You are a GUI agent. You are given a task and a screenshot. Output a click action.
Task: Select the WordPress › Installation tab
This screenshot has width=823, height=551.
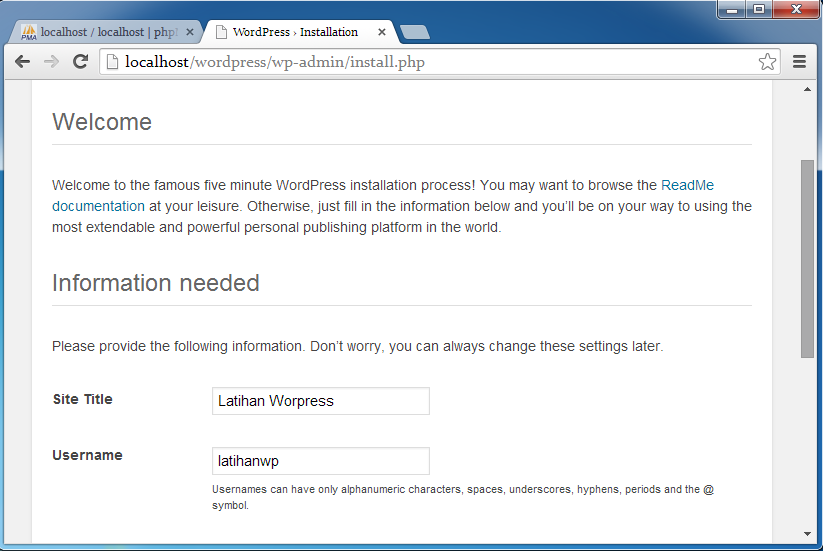point(299,32)
